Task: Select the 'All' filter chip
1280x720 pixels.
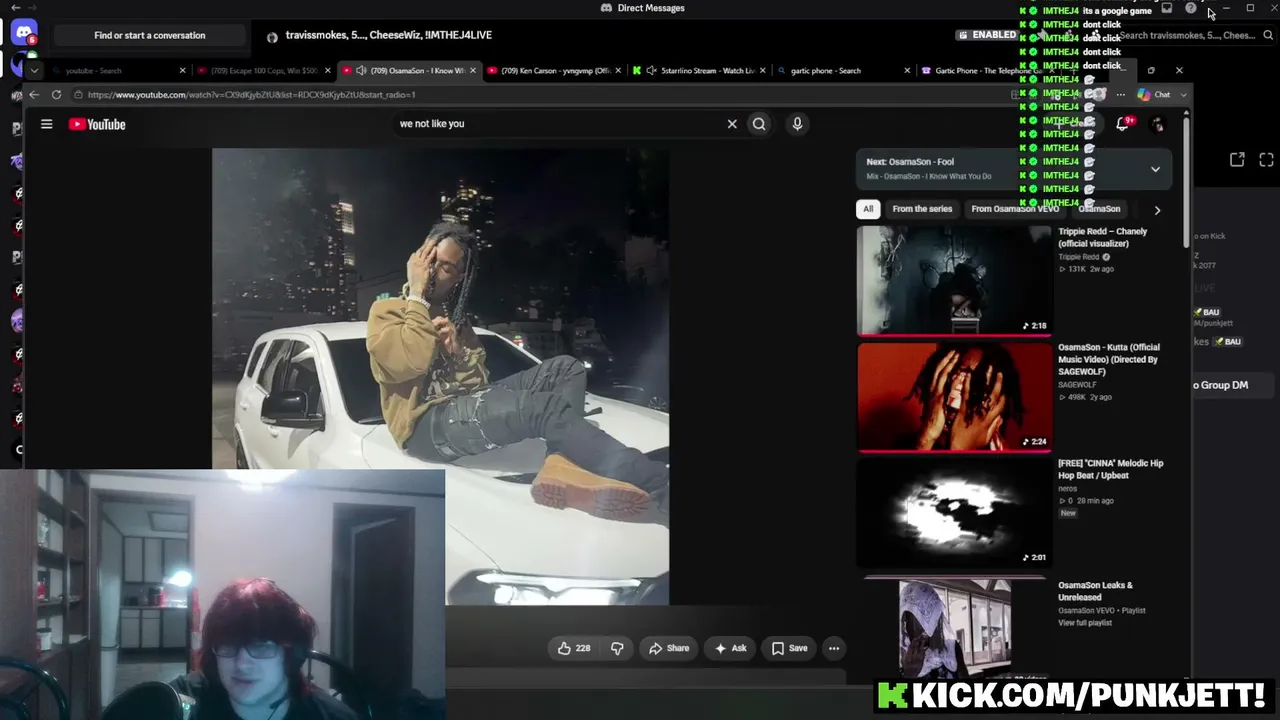Action: point(868,209)
